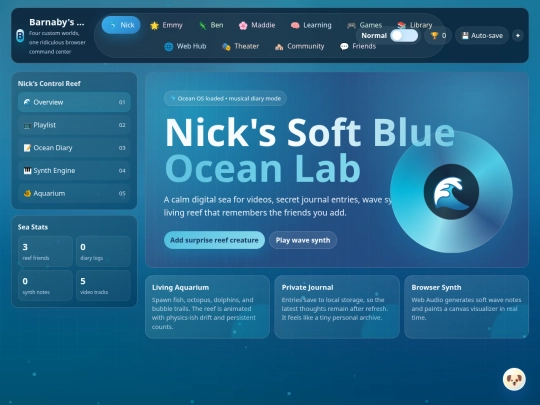The width and height of the screenshot is (540, 405).
Task: Select Overview in Nick's Control Reef
Action: pyautogui.click(x=74, y=102)
